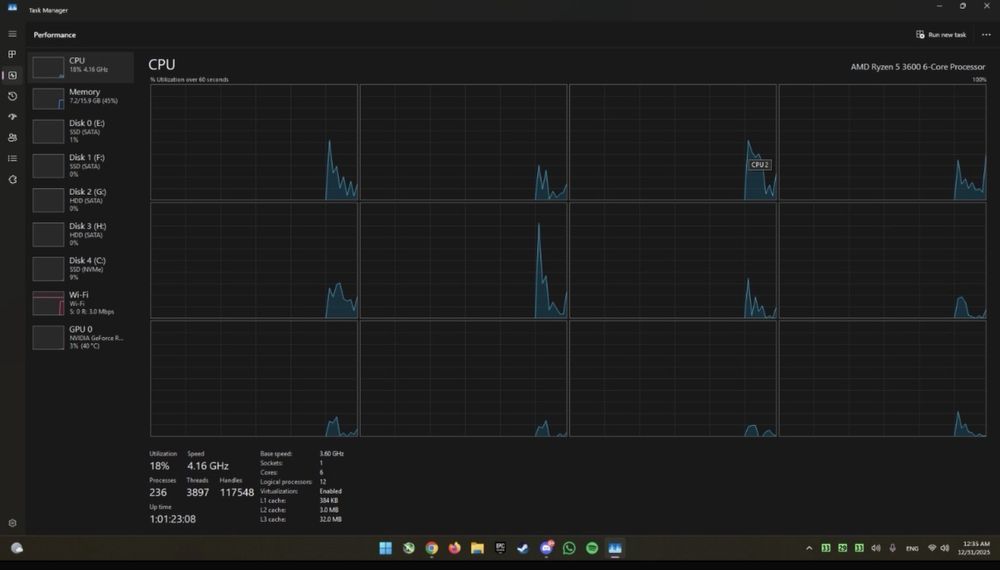Expand the hidden system tray icons chevron

809,548
